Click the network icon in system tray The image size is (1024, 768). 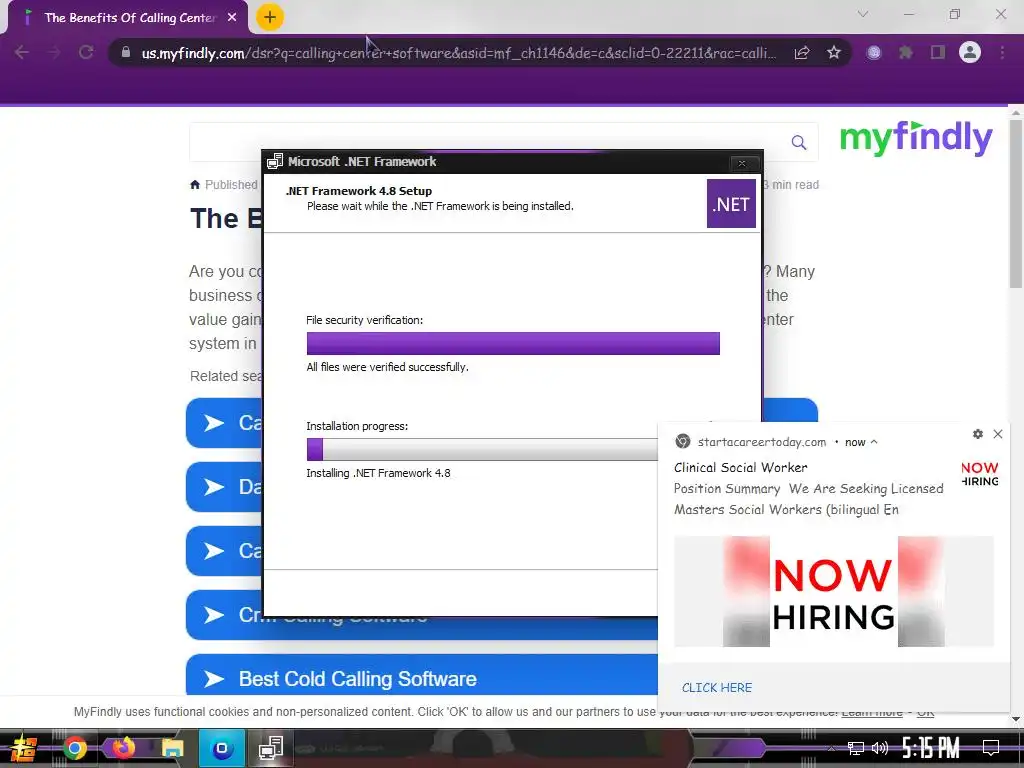(855, 748)
